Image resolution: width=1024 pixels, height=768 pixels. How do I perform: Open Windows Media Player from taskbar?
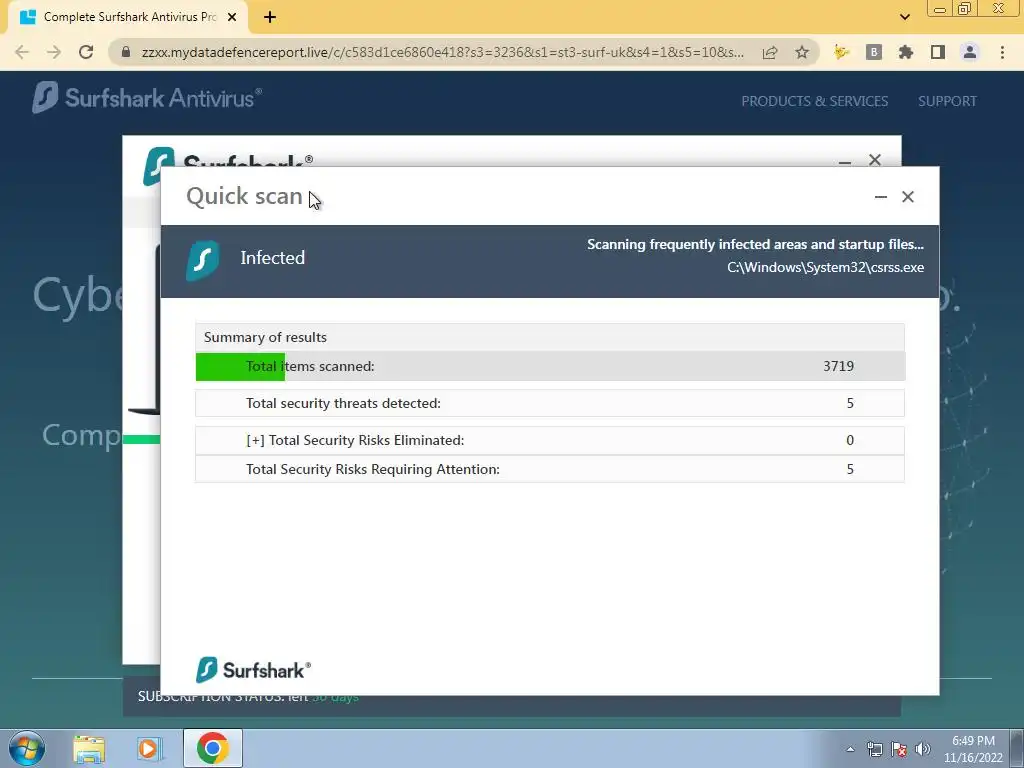coord(150,748)
